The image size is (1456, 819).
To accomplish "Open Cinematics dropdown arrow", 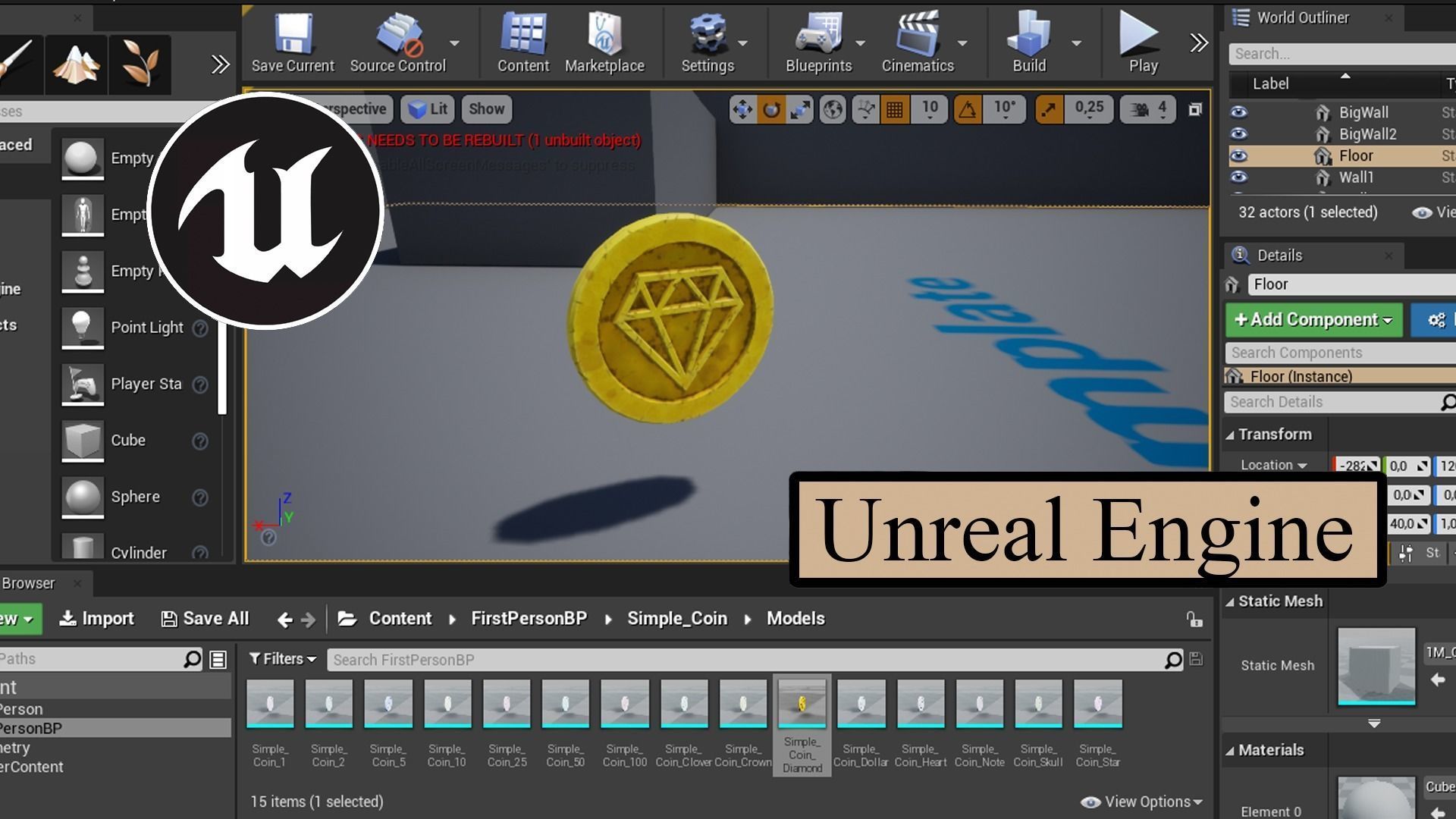I will pyautogui.click(x=962, y=43).
